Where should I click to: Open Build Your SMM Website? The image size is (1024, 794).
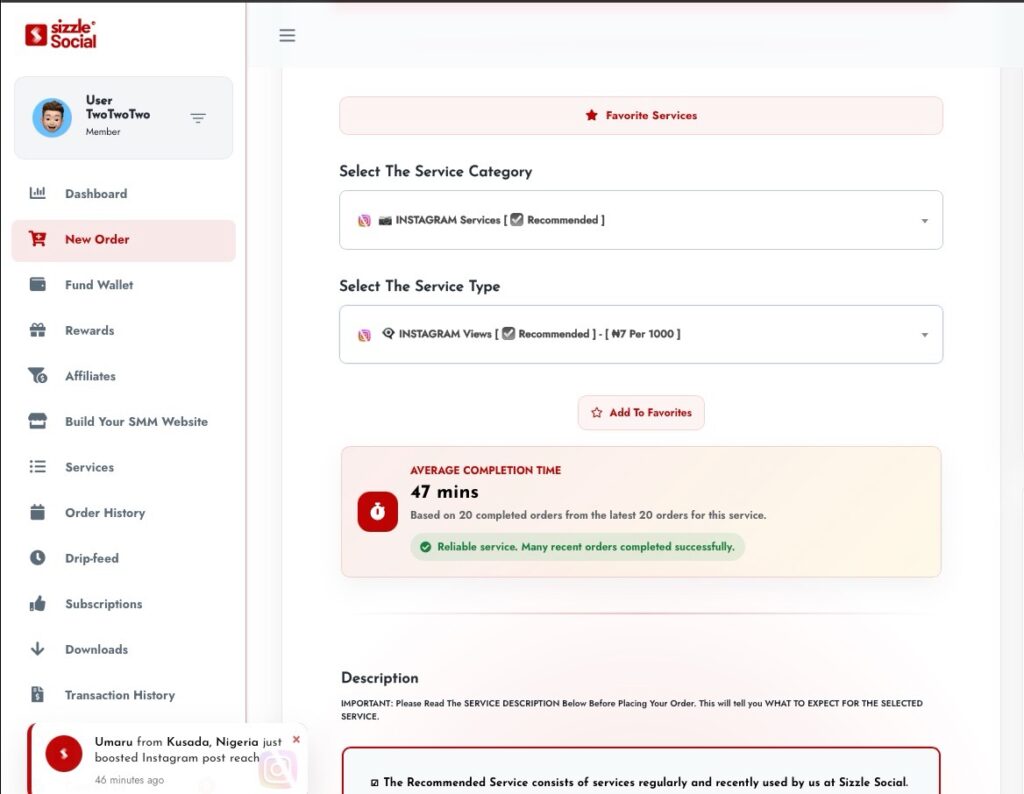point(123,421)
